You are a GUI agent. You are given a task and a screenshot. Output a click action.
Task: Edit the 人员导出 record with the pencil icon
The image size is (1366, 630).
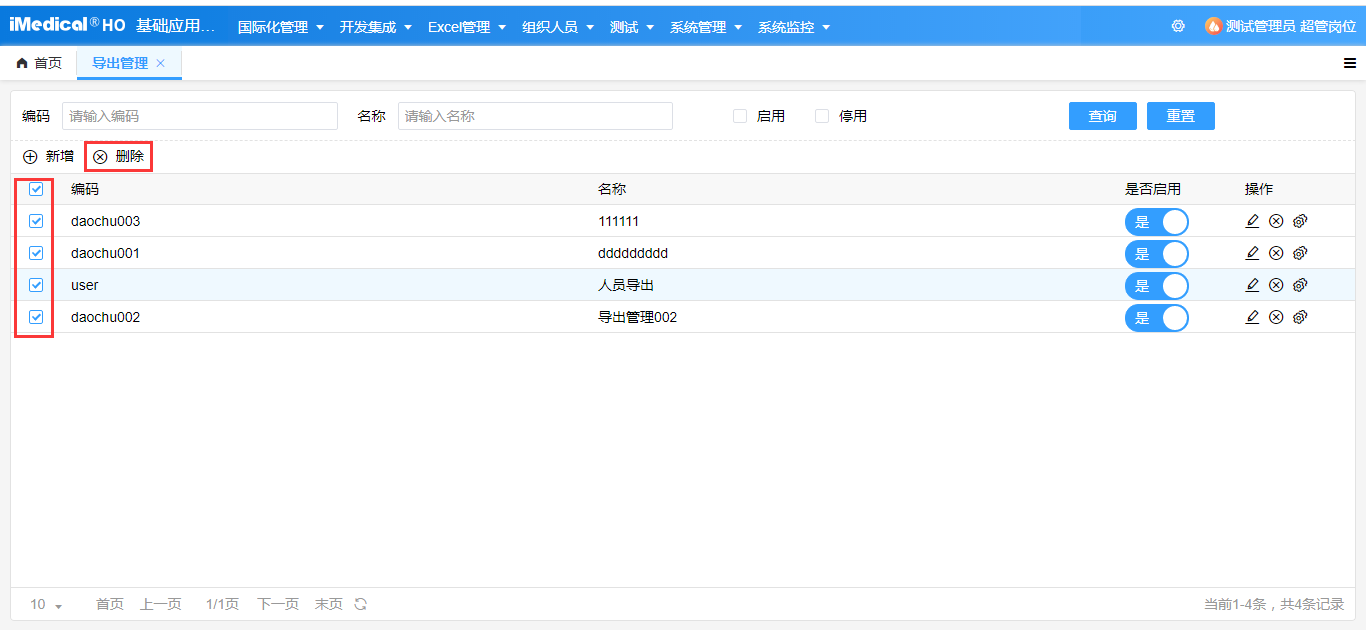coord(1252,285)
